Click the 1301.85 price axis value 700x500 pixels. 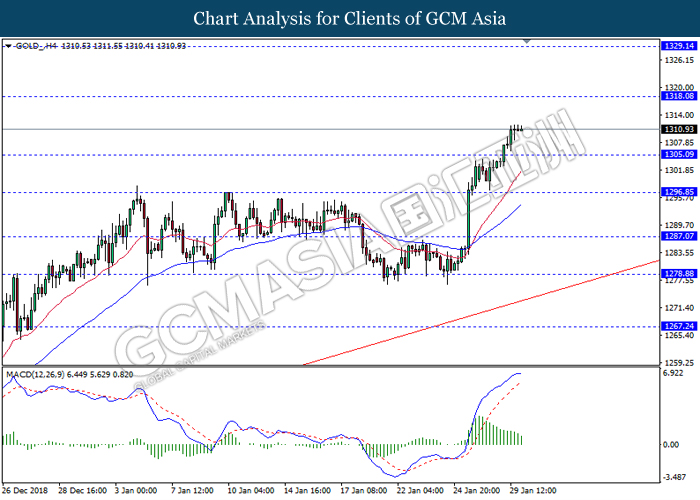[679, 170]
